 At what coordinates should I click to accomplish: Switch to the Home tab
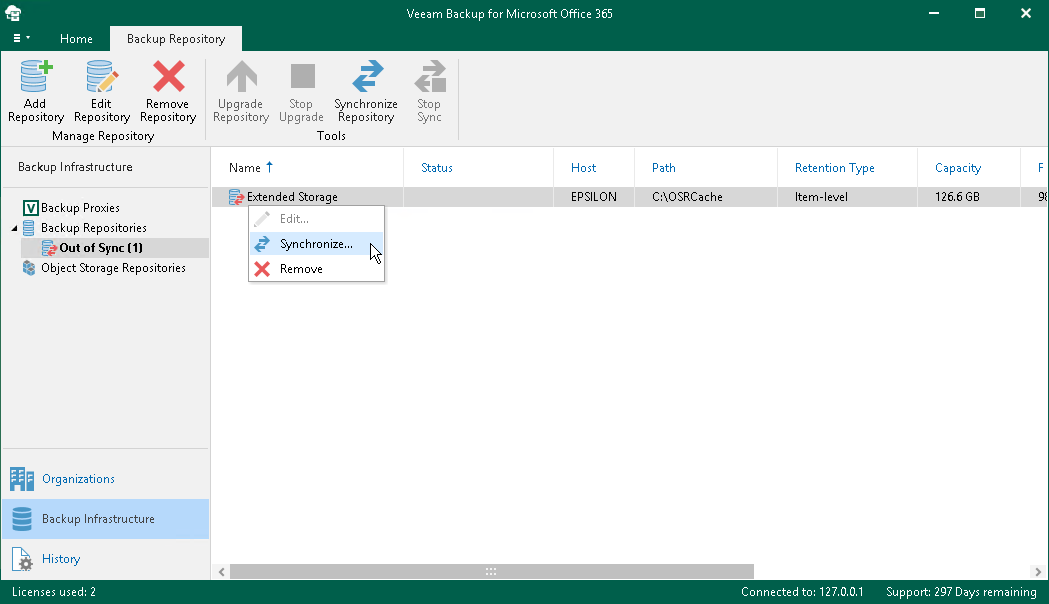click(x=76, y=39)
